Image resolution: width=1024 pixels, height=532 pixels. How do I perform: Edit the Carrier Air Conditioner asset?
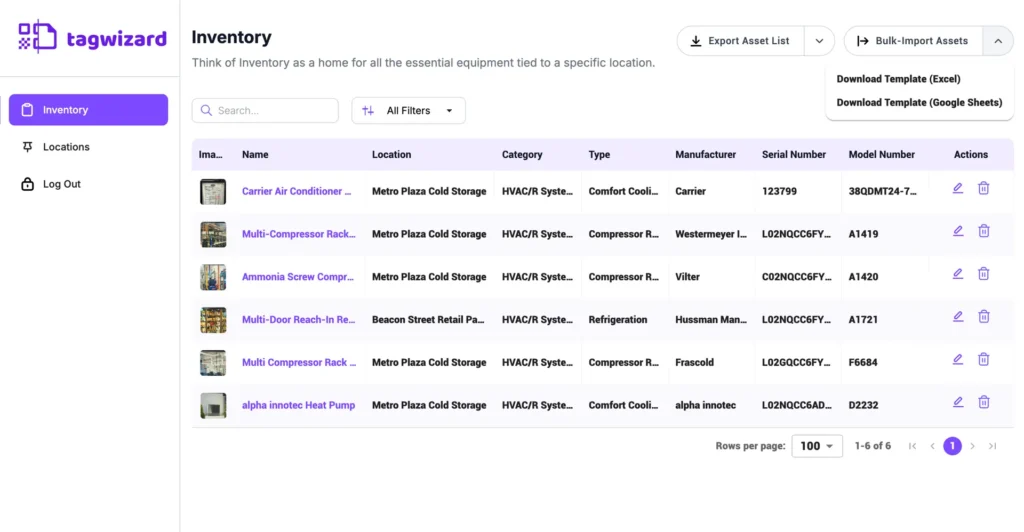957,189
